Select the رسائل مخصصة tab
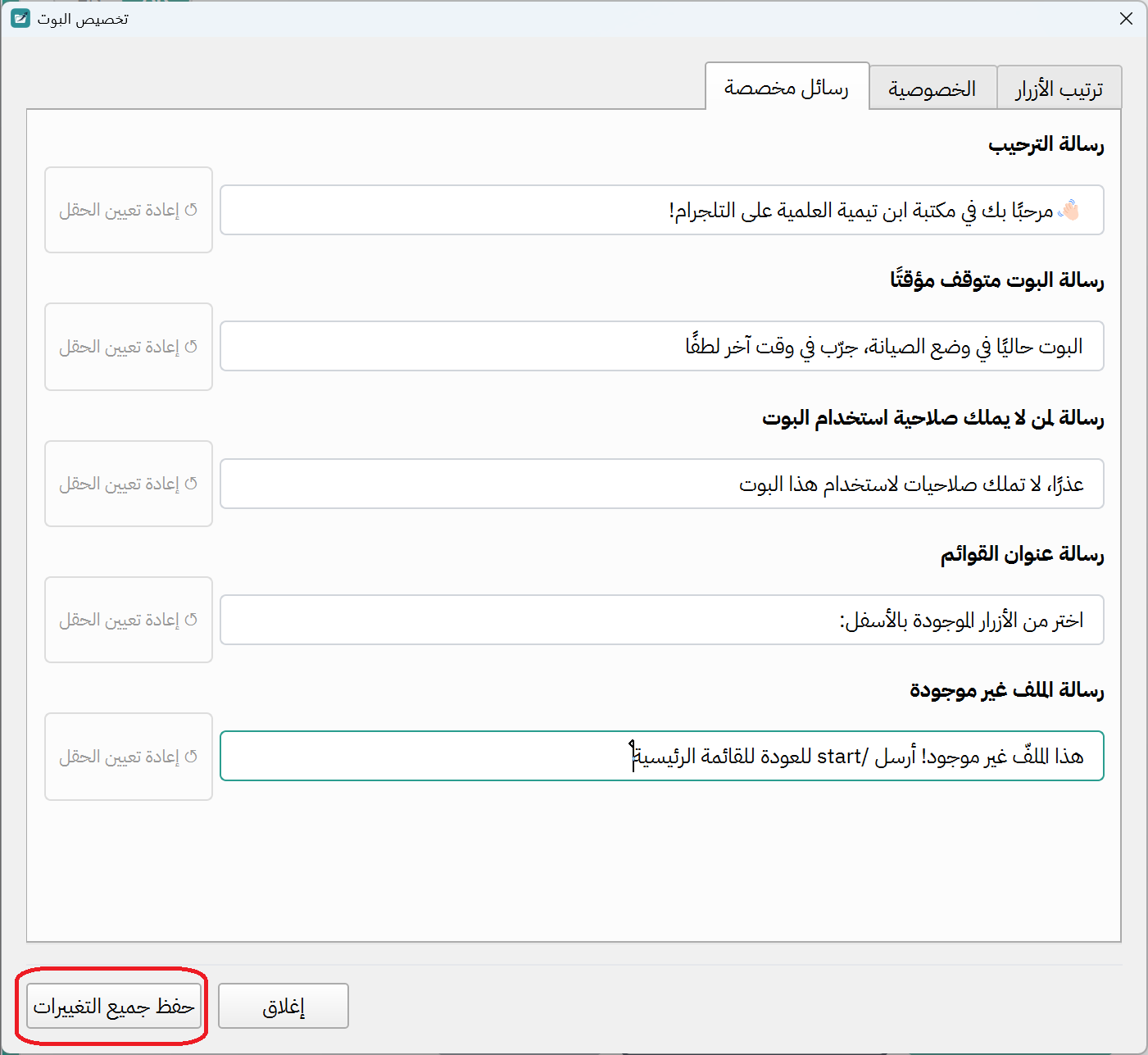The image size is (1148, 1055). coord(787,85)
